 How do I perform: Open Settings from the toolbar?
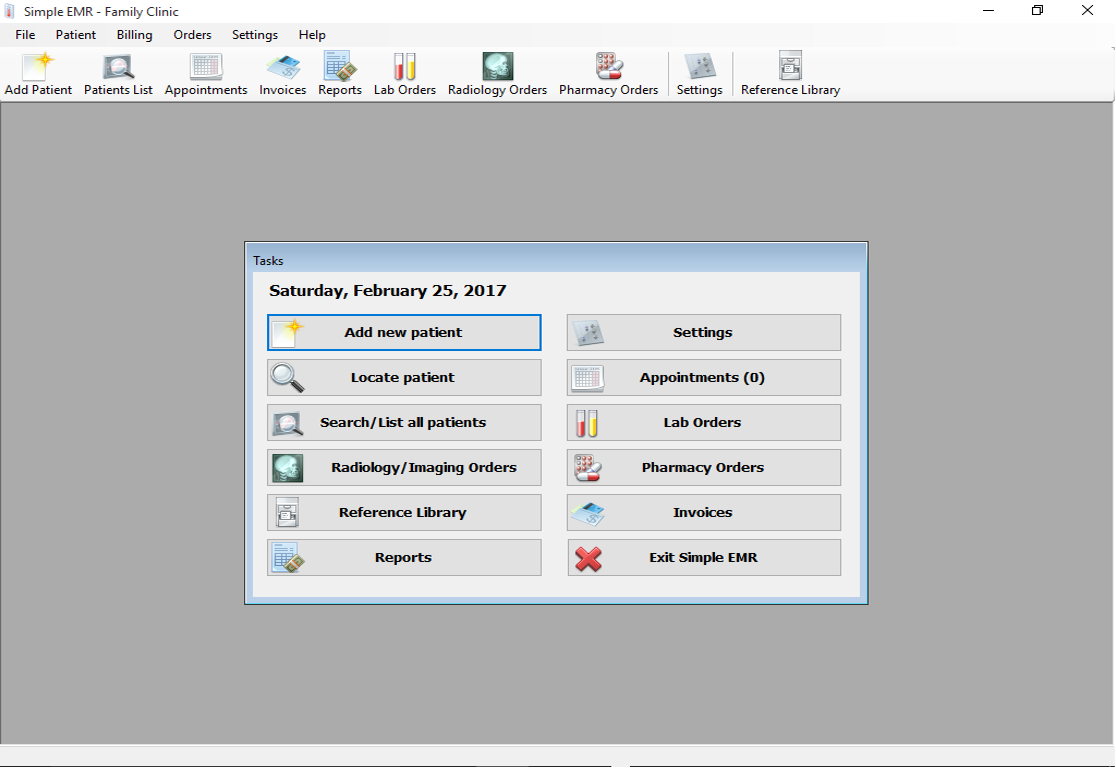coord(699,72)
